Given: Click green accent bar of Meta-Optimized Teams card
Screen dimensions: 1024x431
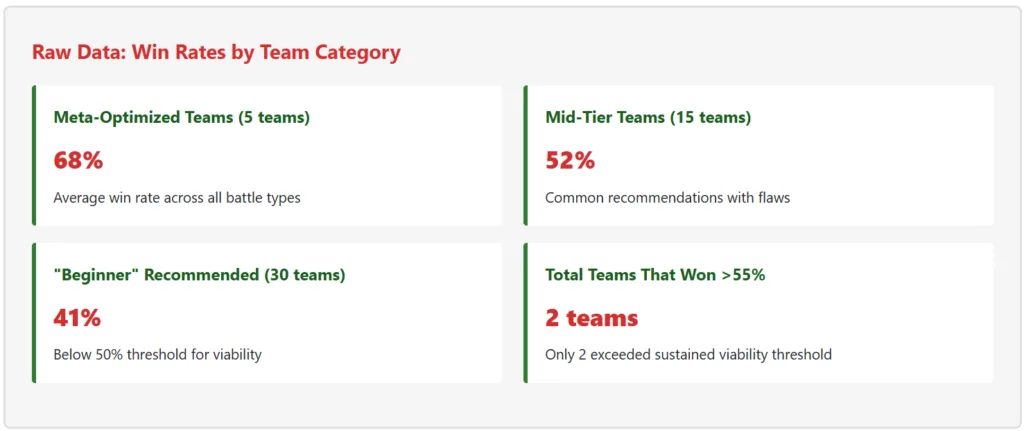Looking at the screenshot, I should tap(34, 155).
